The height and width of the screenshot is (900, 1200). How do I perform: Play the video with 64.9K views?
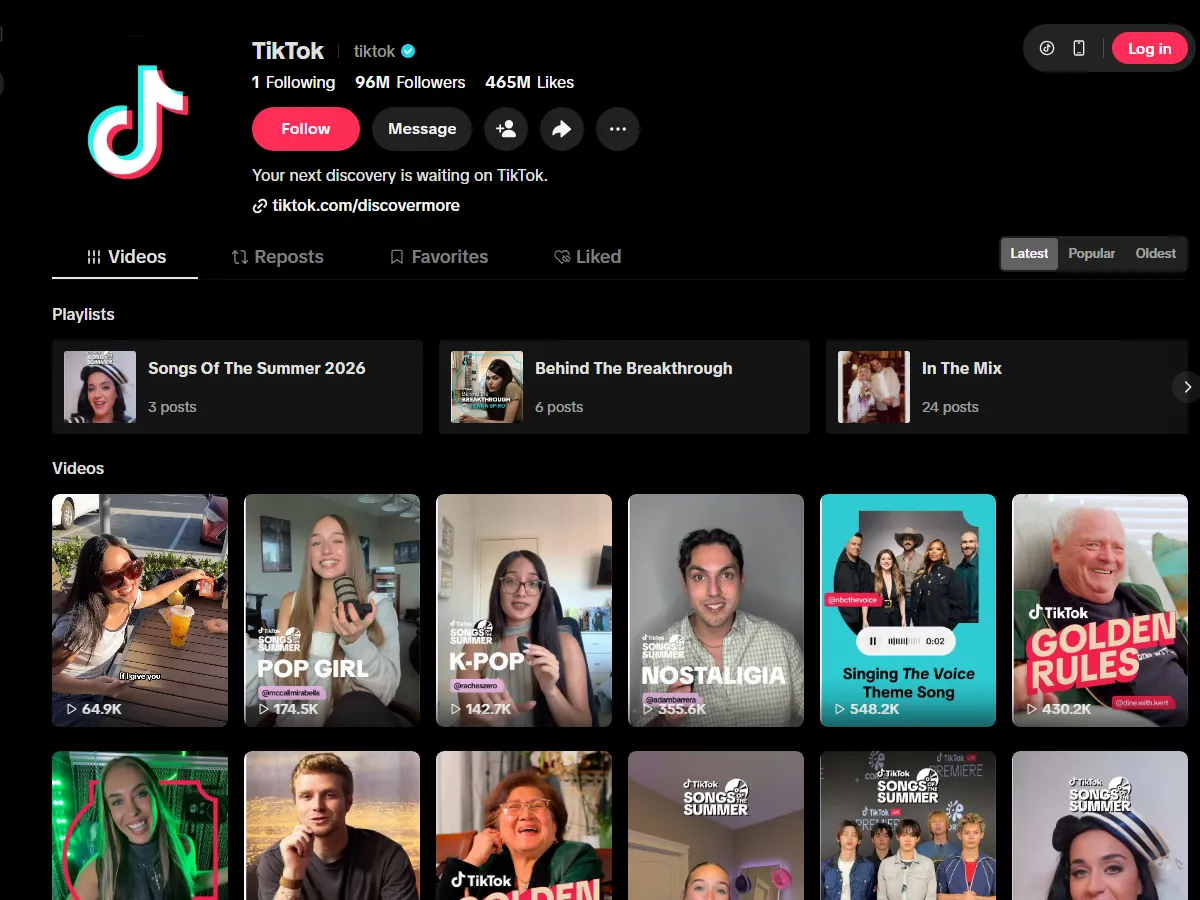[140, 610]
